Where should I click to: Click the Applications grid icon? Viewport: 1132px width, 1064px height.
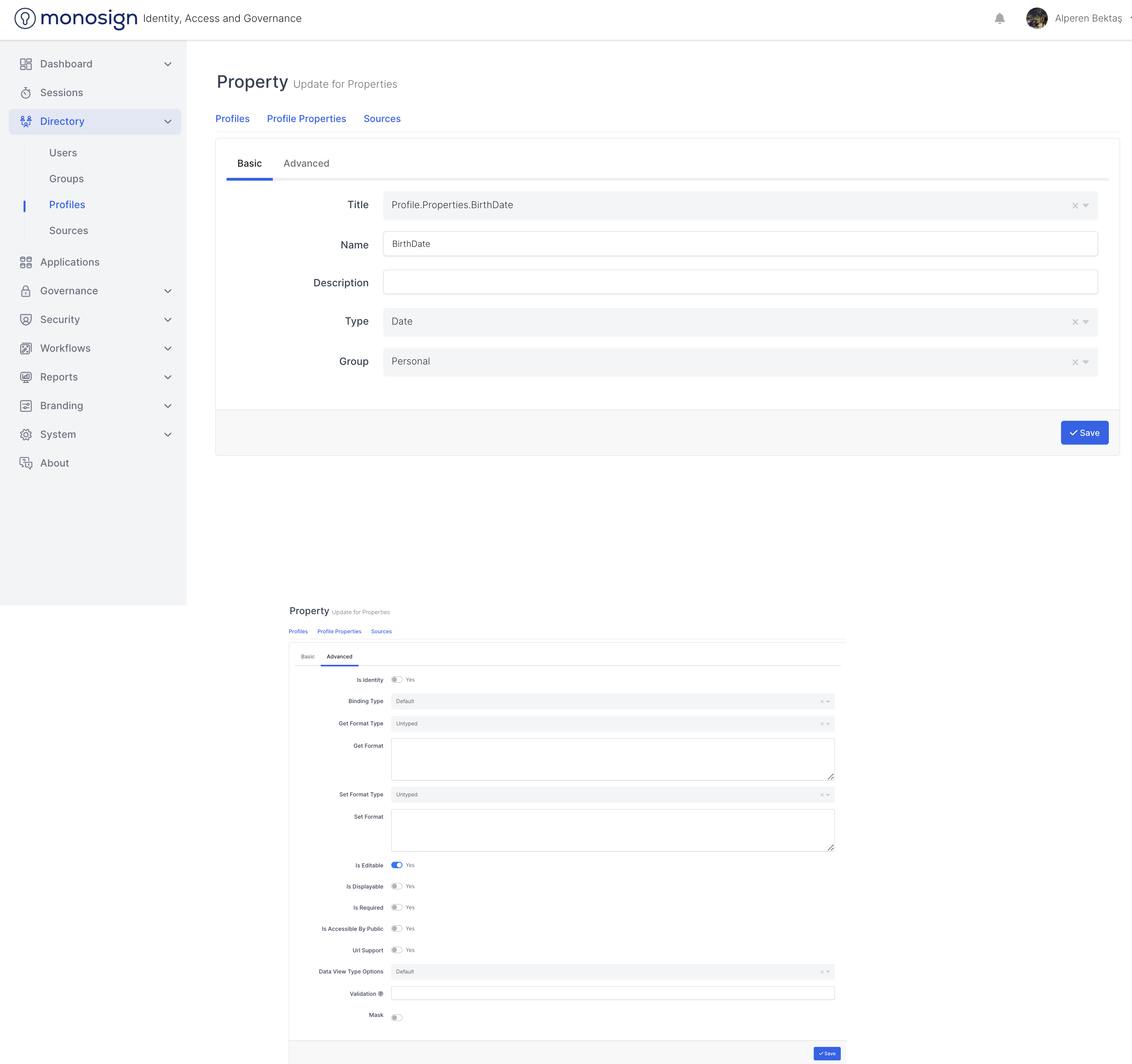click(x=26, y=262)
